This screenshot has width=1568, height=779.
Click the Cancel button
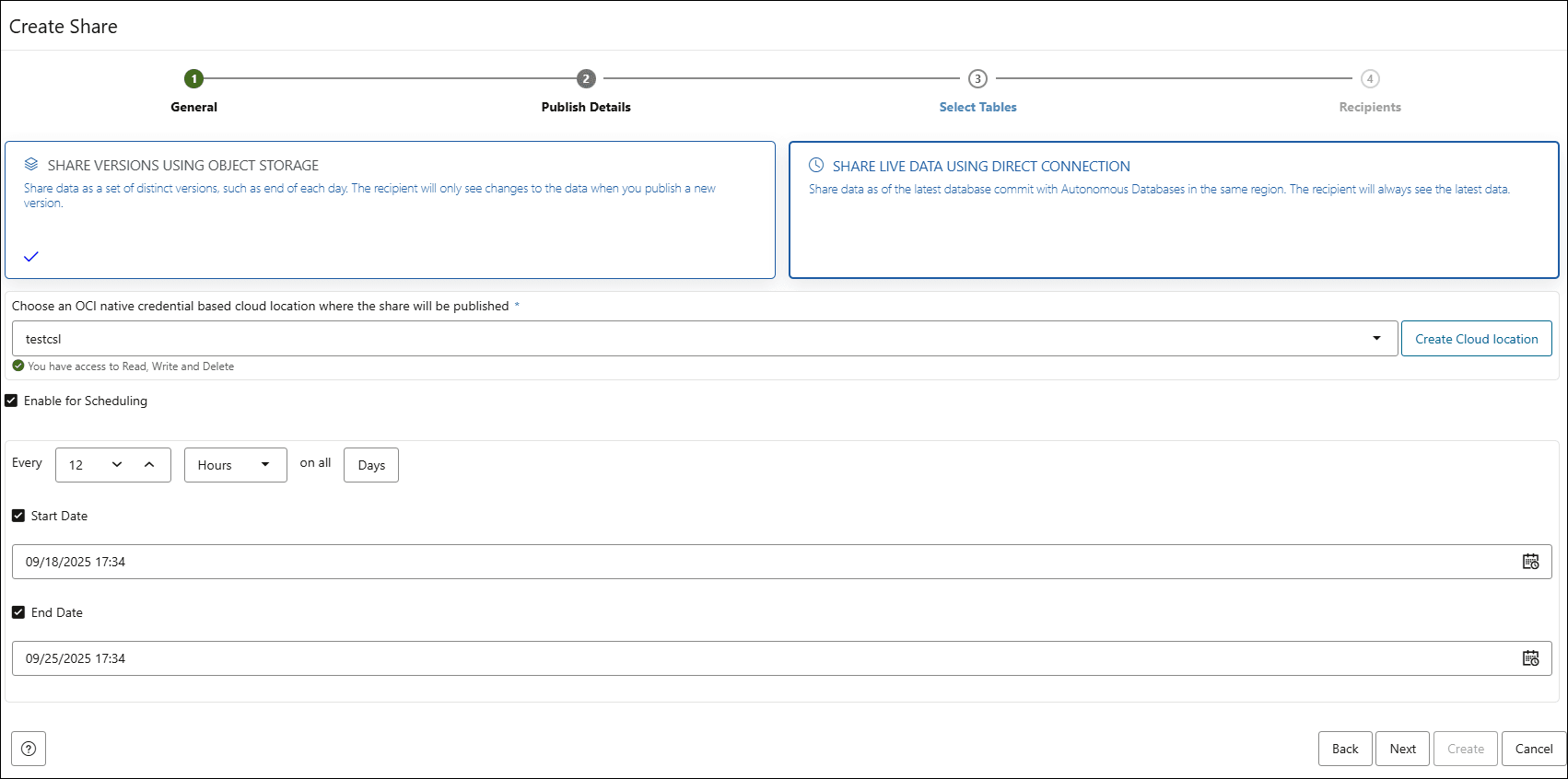[x=1534, y=749]
